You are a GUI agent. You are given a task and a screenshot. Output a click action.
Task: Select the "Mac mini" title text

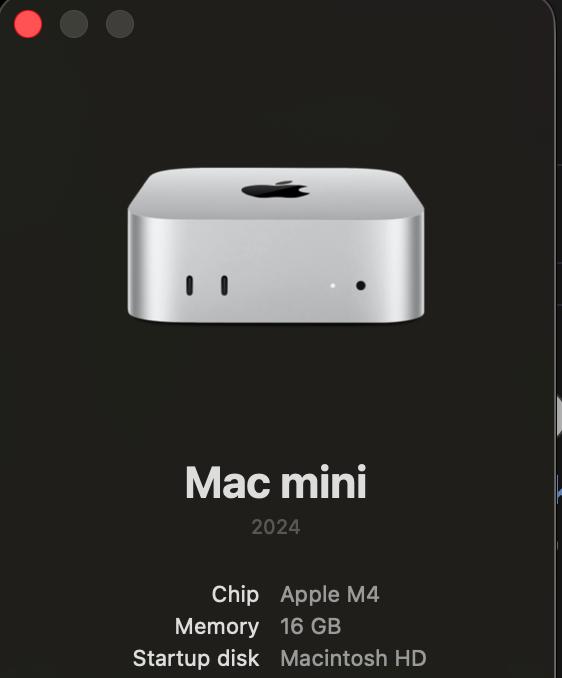coord(276,483)
